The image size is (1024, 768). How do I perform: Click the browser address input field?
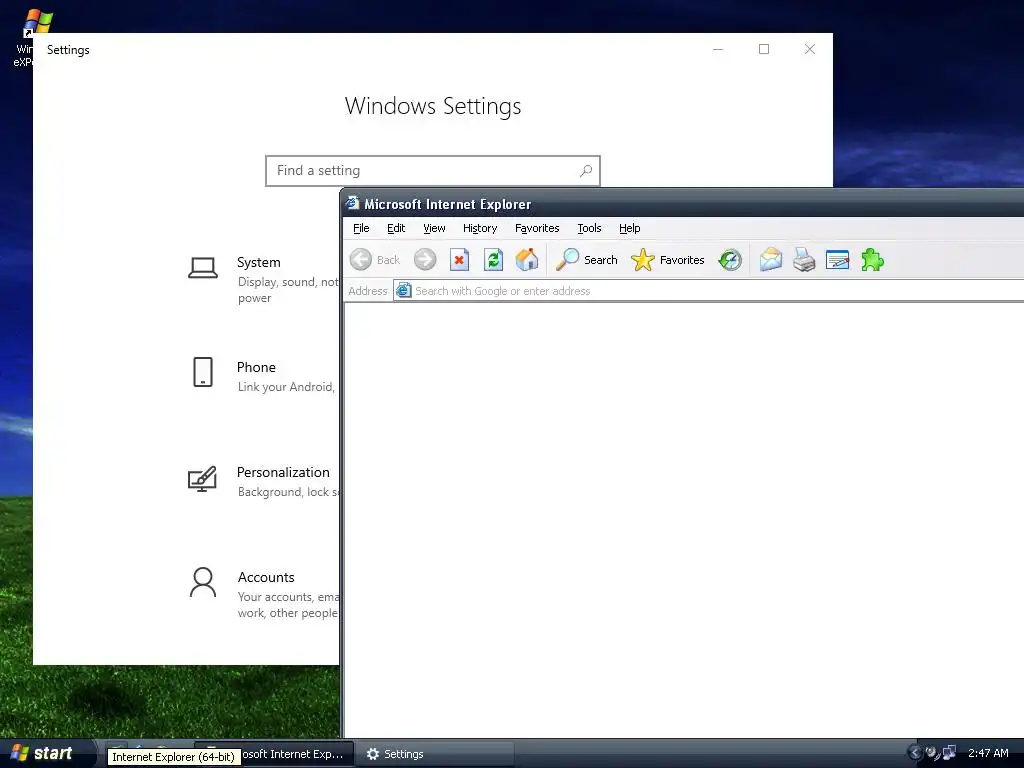coord(709,291)
